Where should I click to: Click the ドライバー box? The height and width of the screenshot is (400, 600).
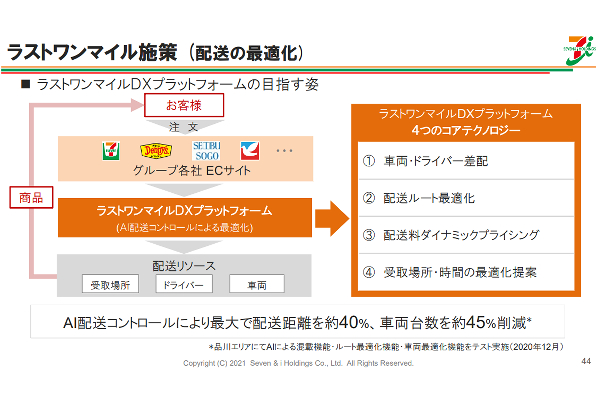pos(183,285)
